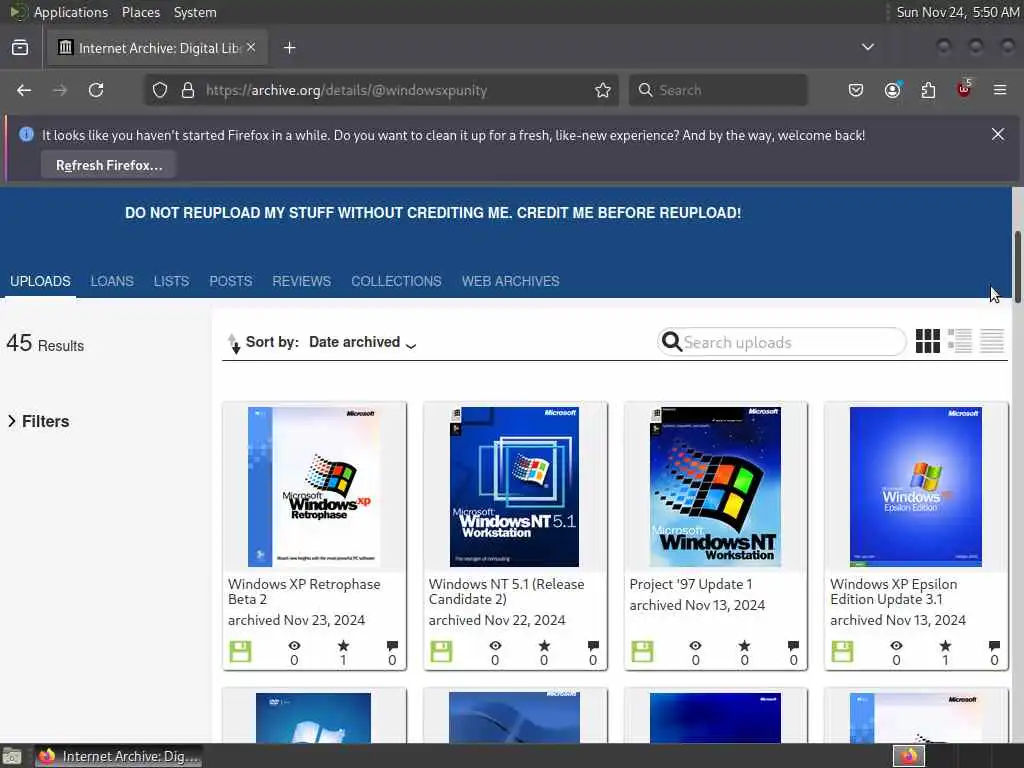Open the Firefox hamburger menu
Screen dimensions: 1024x768
click(x=1000, y=90)
